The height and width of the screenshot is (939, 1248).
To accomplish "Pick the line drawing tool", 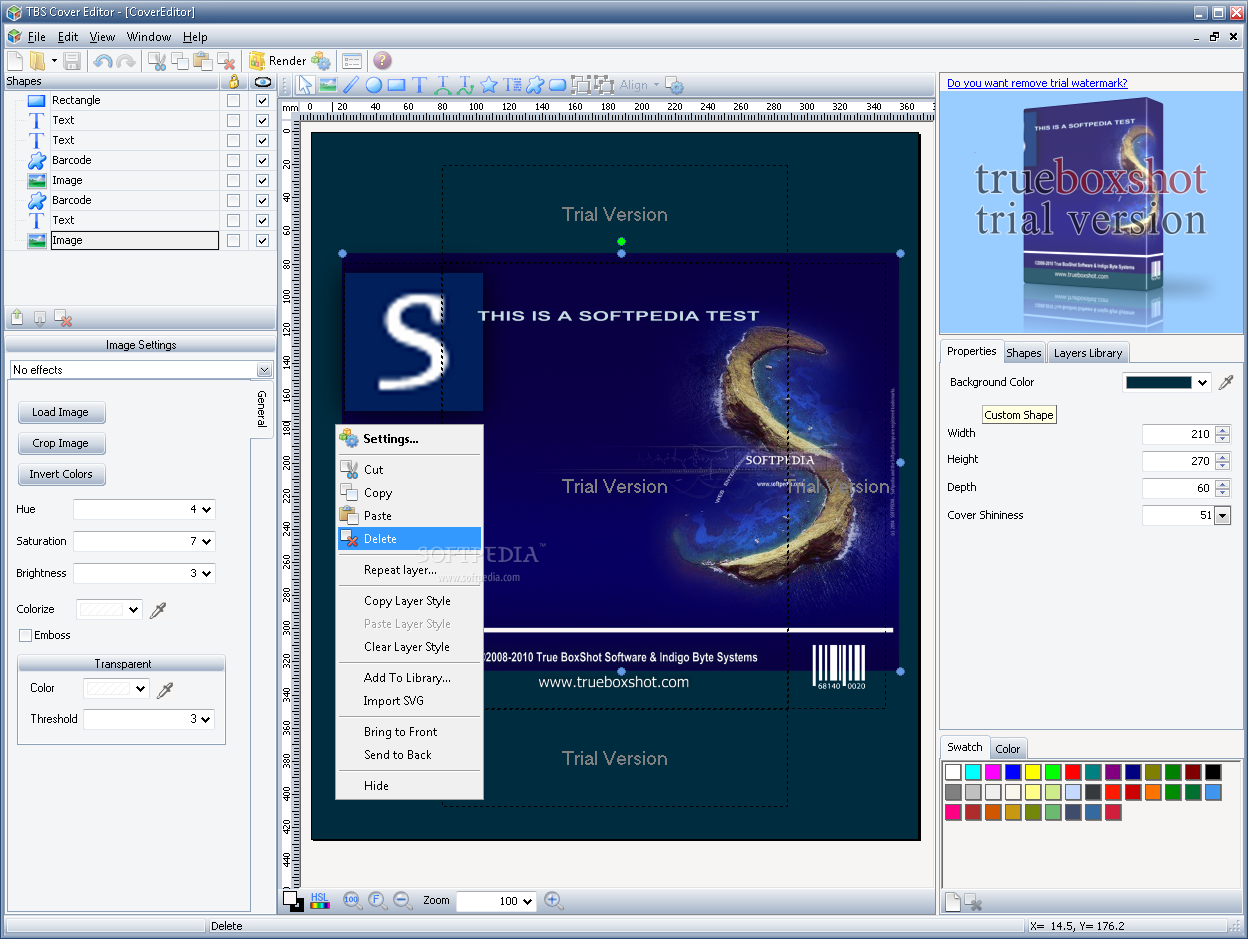I will [351, 85].
